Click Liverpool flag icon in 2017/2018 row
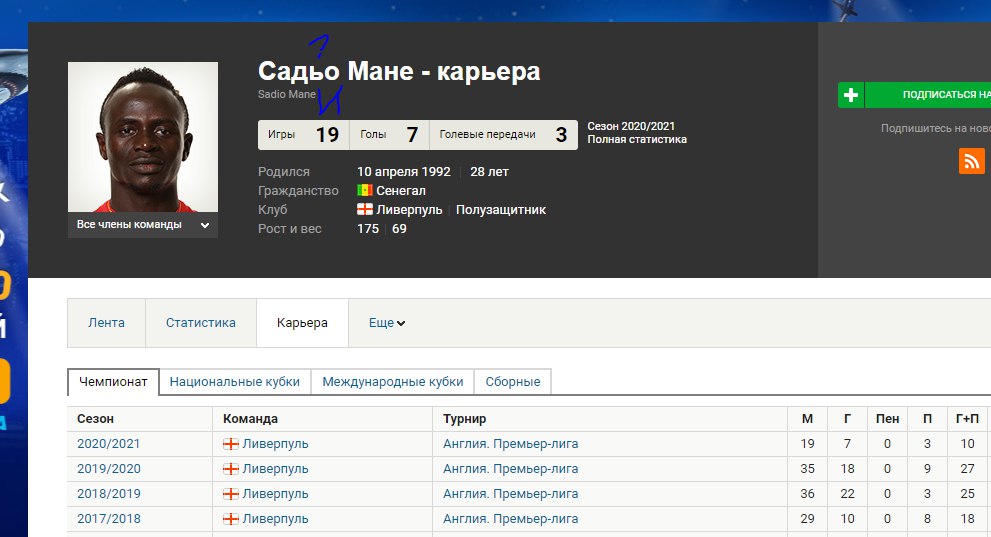Image resolution: width=991 pixels, height=537 pixels. pos(231,519)
